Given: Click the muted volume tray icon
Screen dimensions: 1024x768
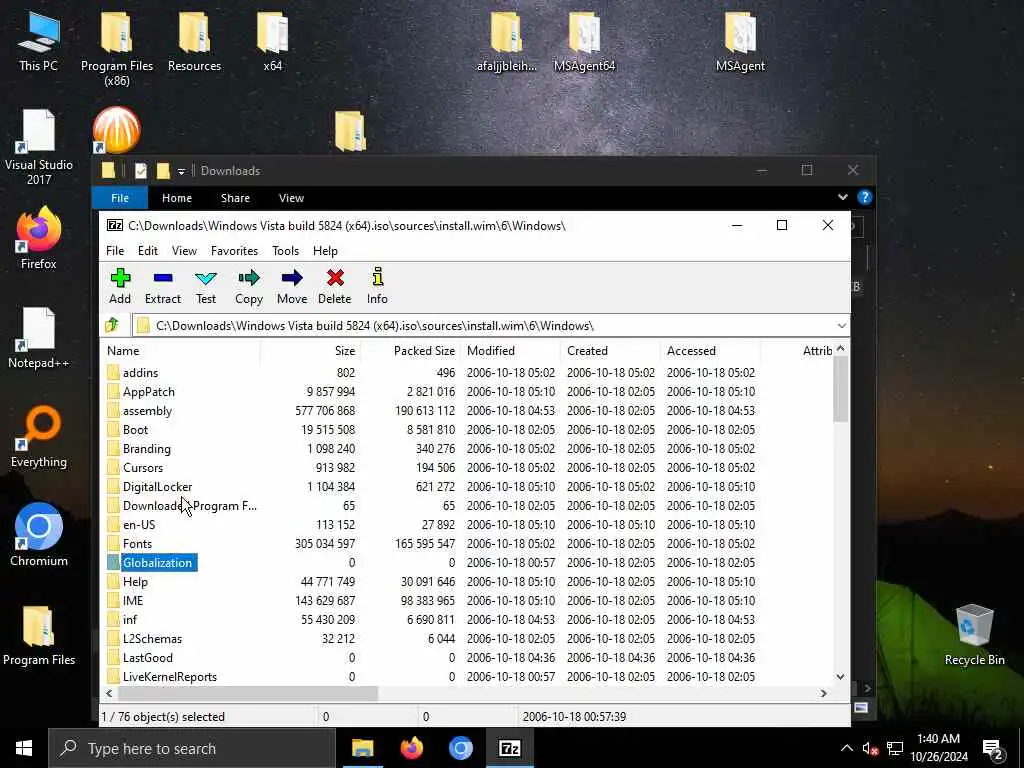Looking at the screenshot, I should point(870,749).
